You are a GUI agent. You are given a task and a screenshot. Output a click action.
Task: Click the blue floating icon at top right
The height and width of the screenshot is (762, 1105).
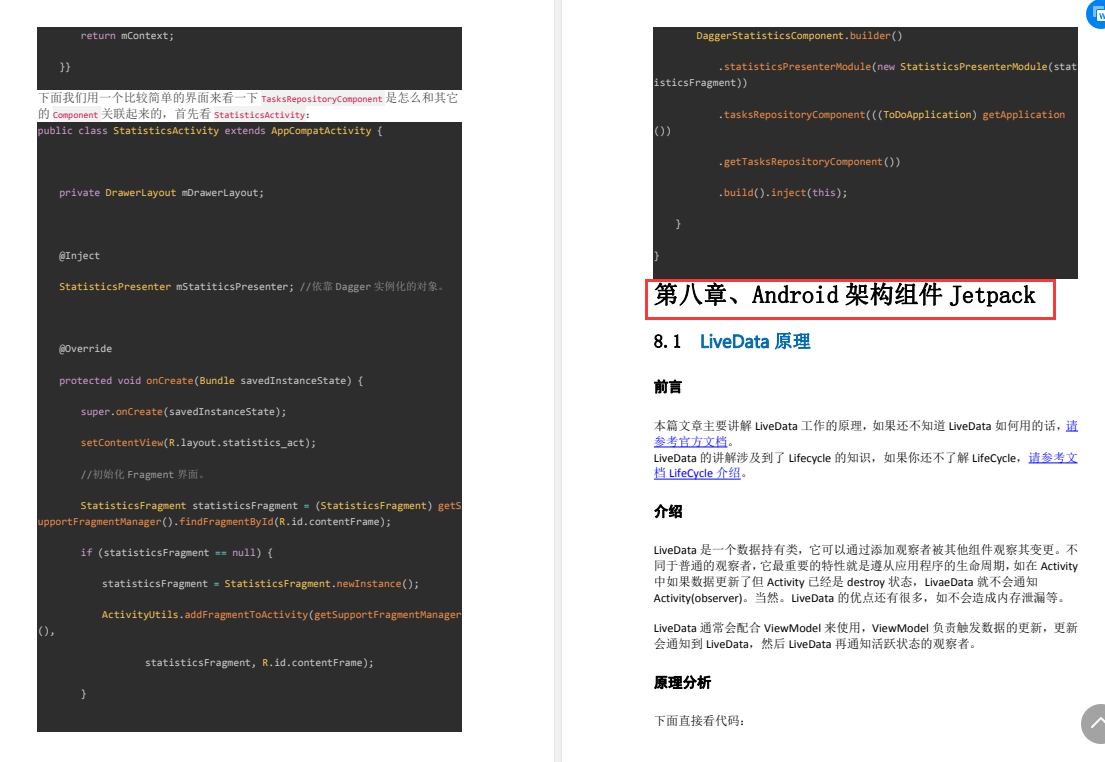1097,13
